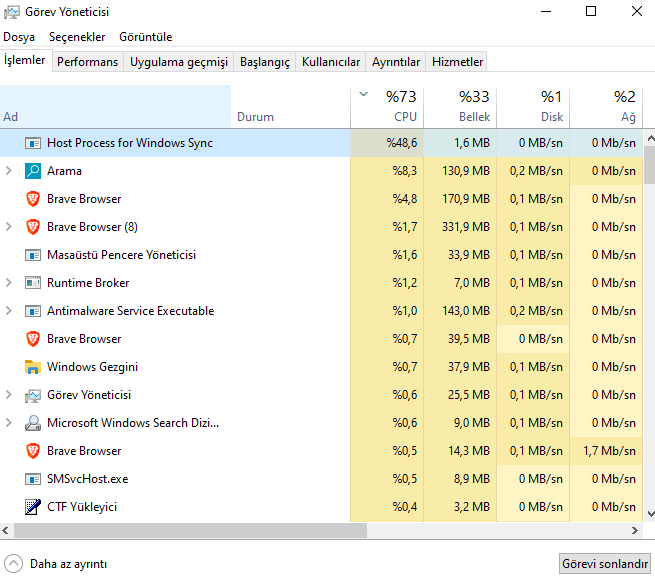Select the CTF Yükleyici process name

tap(82, 507)
